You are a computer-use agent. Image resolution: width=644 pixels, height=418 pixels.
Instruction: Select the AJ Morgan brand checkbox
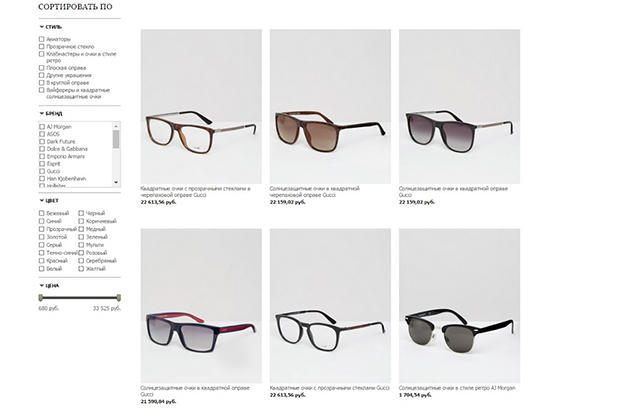click(42, 126)
